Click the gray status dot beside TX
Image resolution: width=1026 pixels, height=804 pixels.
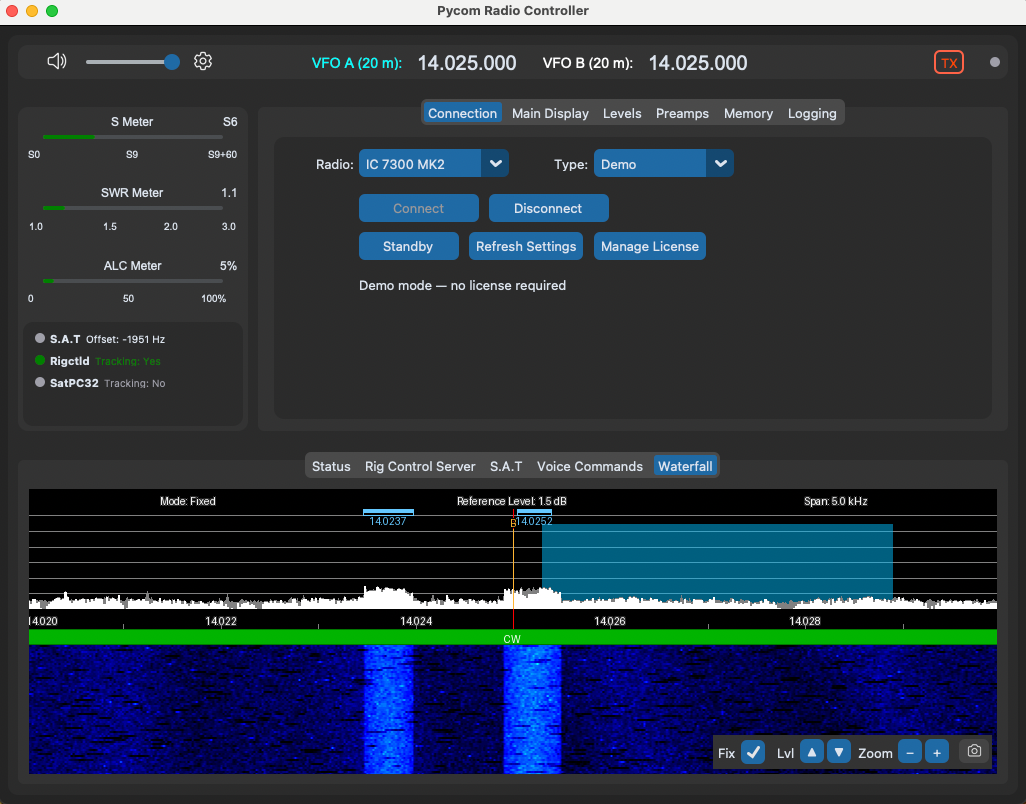coord(995,62)
